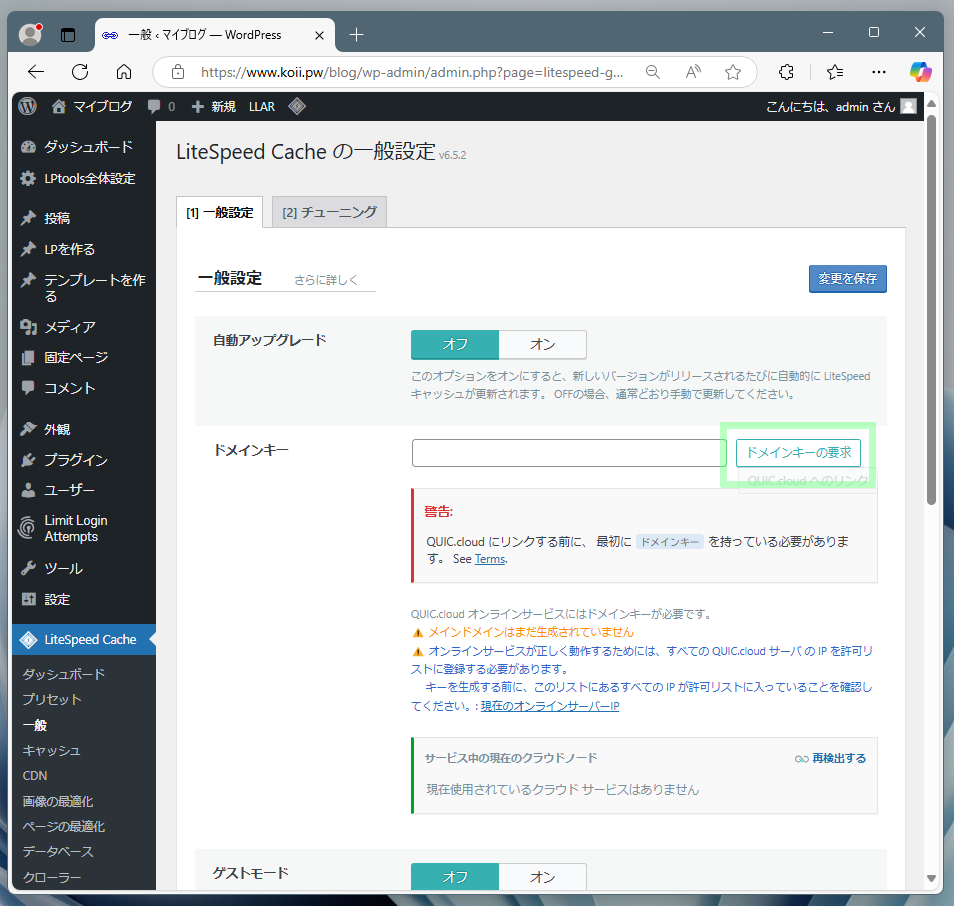Focus the ドメインキー text field
The image size is (954, 906).
click(x=569, y=453)
